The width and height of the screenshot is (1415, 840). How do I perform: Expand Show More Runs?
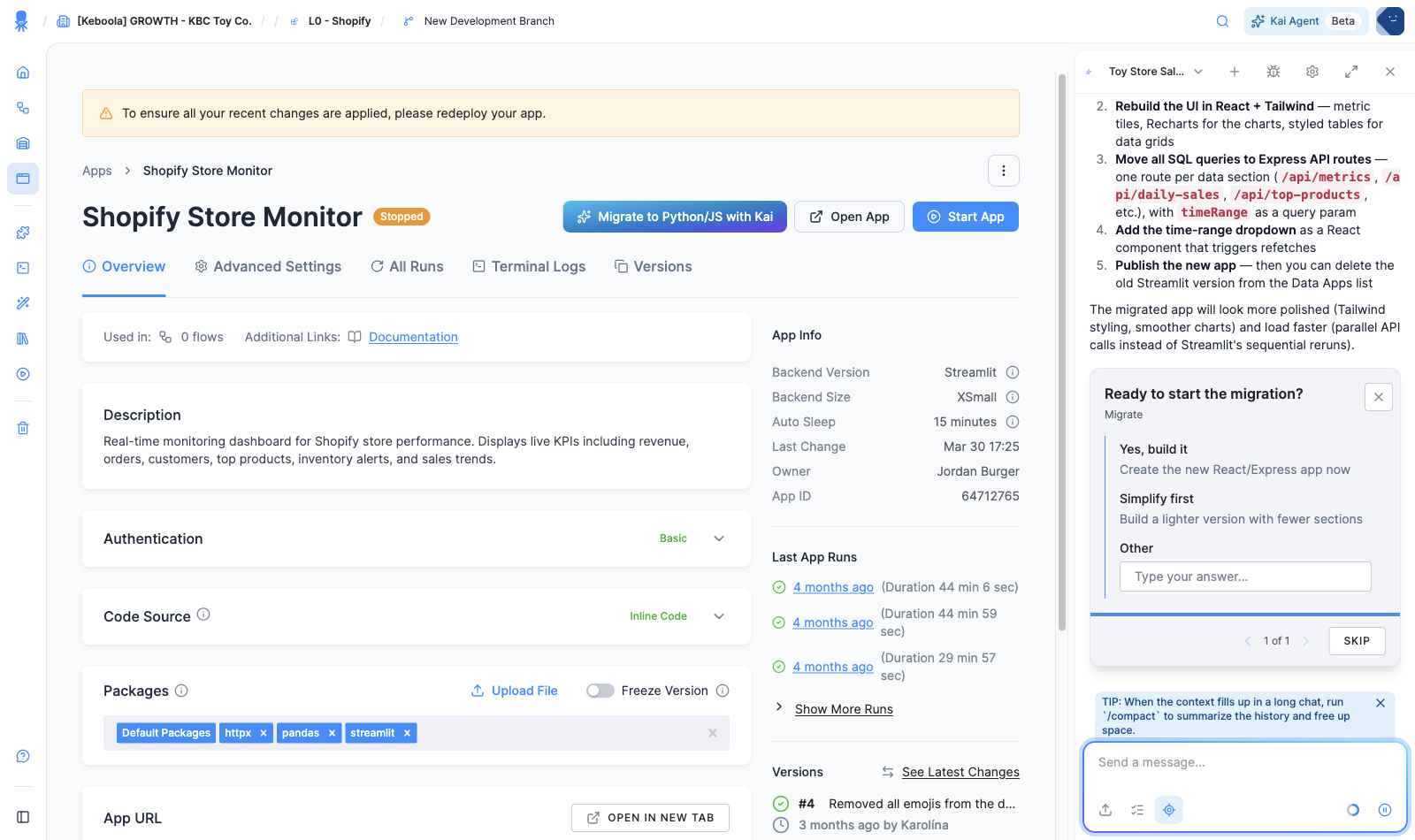(844, 709)
